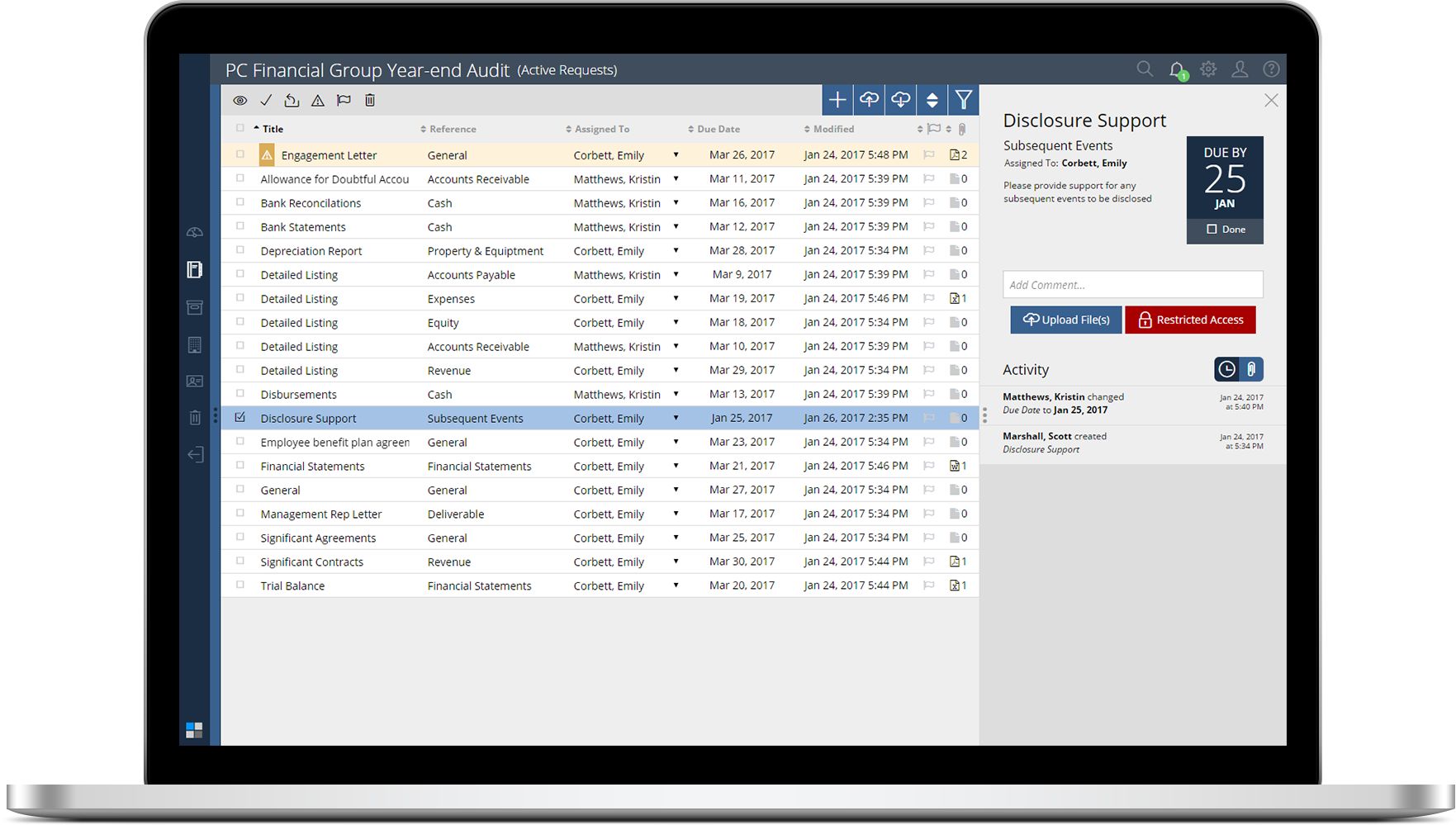Select the eye icon to mark requests viewed
The width and height of the screenshot is (1456, 825).
tap(240, 100)
